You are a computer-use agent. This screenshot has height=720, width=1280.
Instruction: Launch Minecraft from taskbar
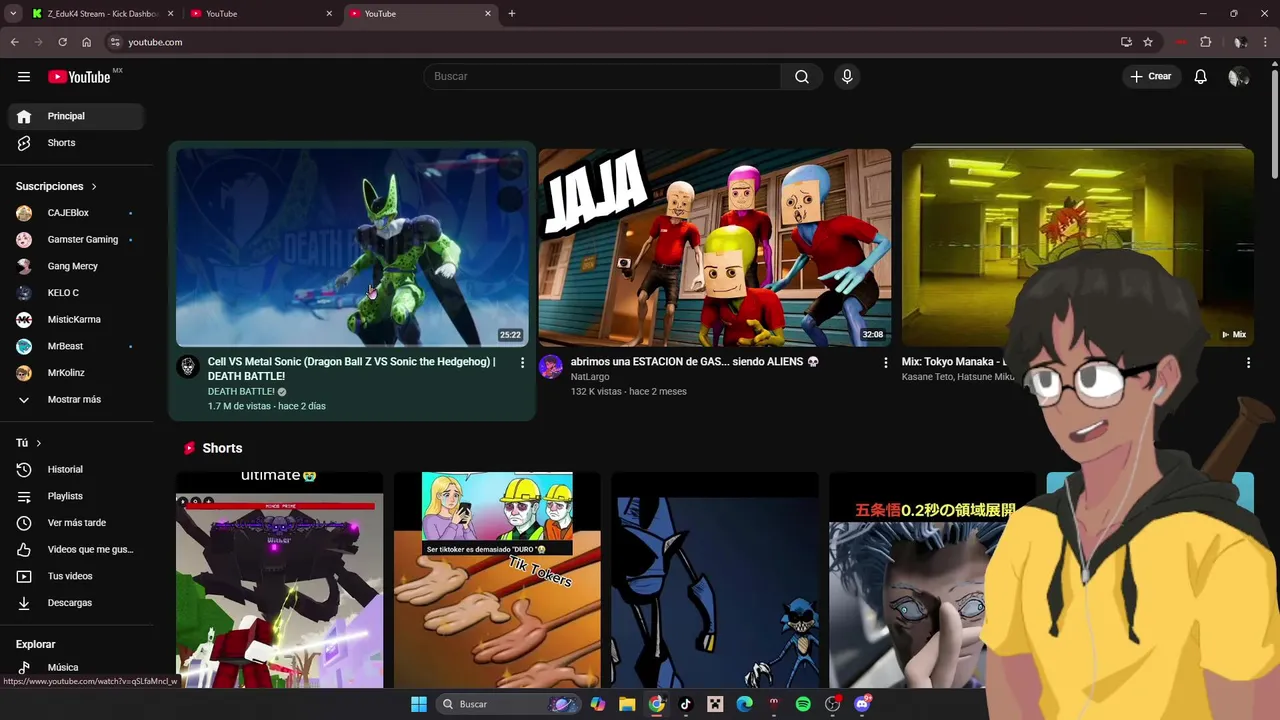(x=715, y=704)
